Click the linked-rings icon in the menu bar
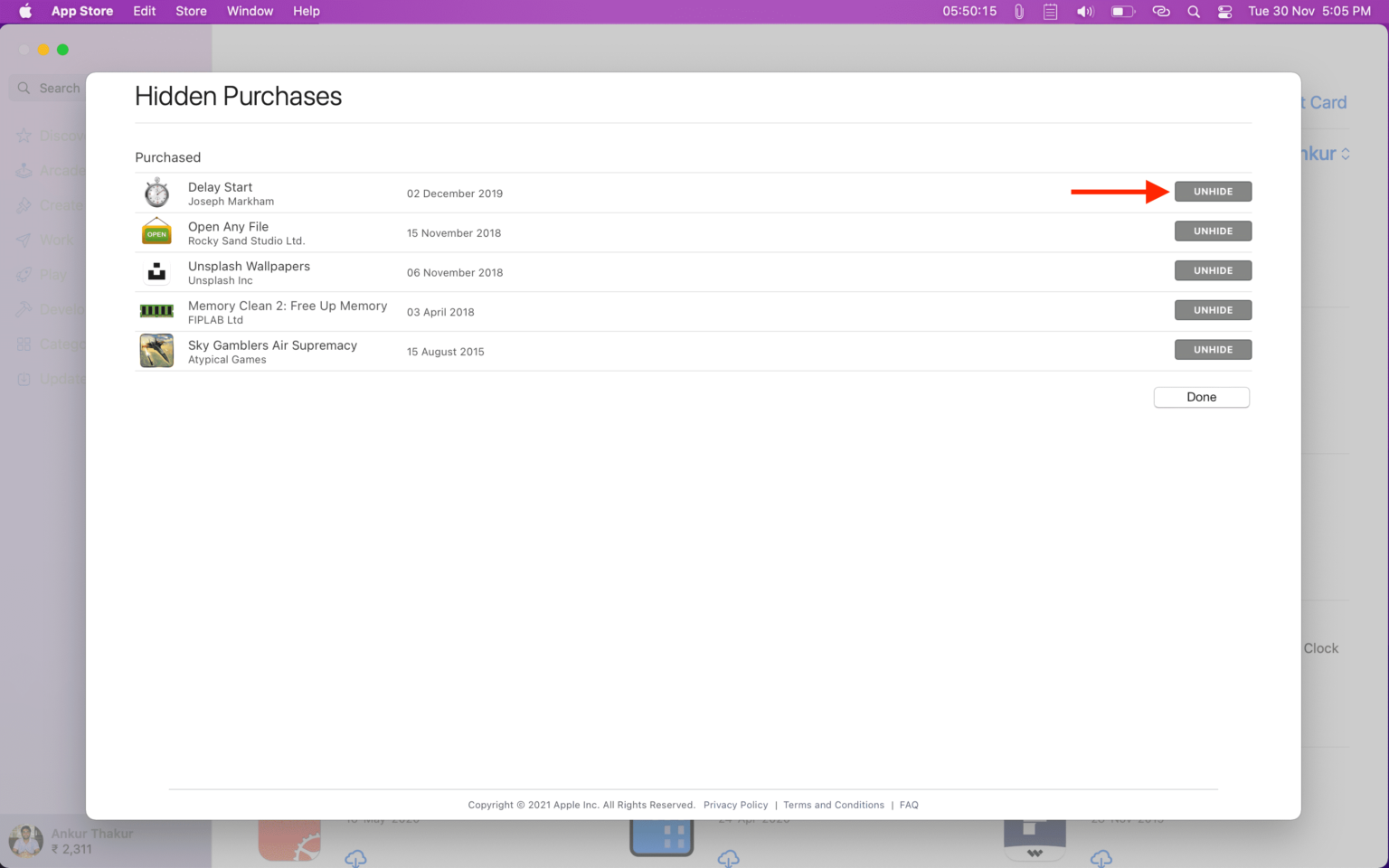The image size is (1389, 868). coord(1161,12)
